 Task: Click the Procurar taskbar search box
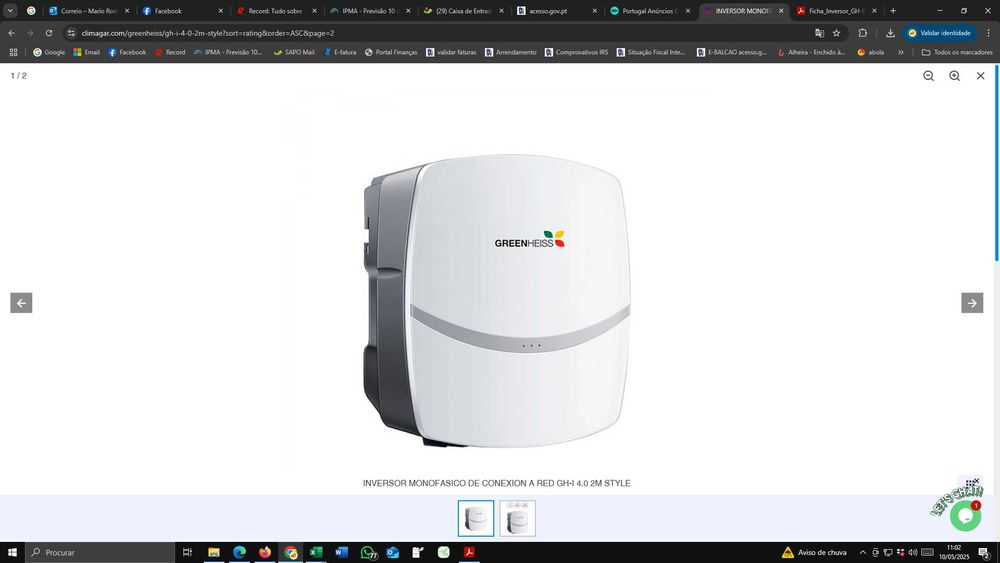click(100, 552)
